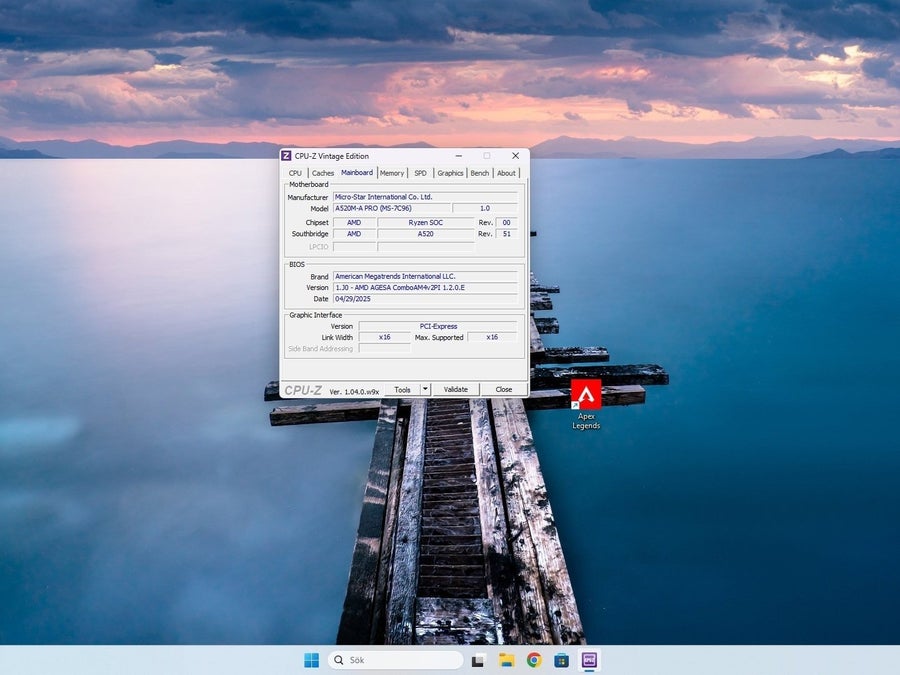900x675 pixels.
Task: Go to the Memory tab
Action: tap(392, 173)
